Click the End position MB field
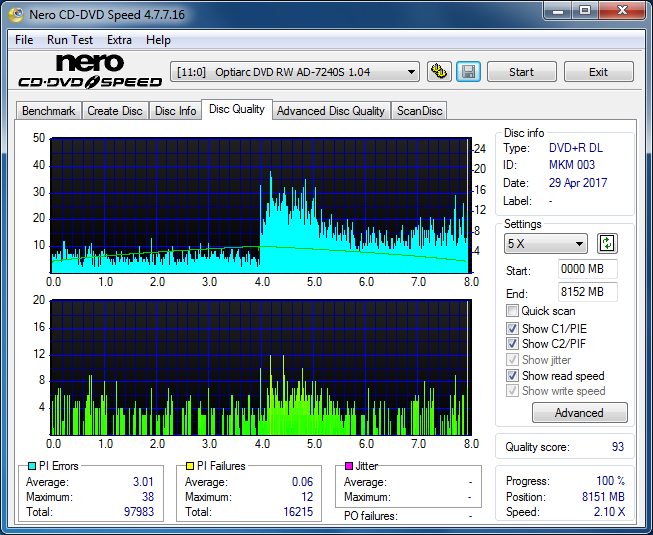The height and width of the screenshot is (535, 653). 587,292
